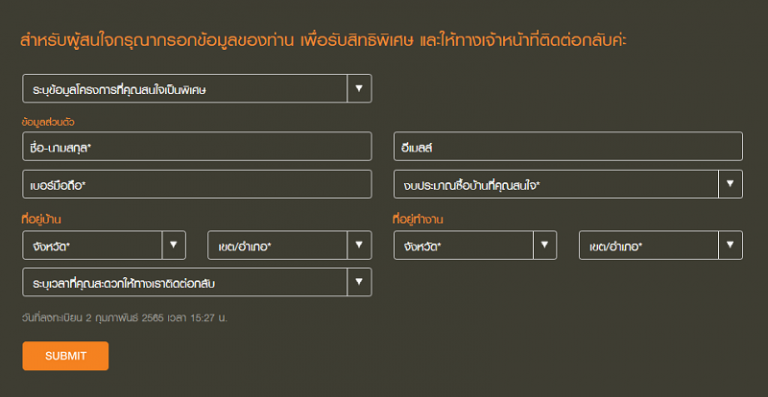
Task: Click the registration date text above SUBMIT
Action: (x=125, y=318)
